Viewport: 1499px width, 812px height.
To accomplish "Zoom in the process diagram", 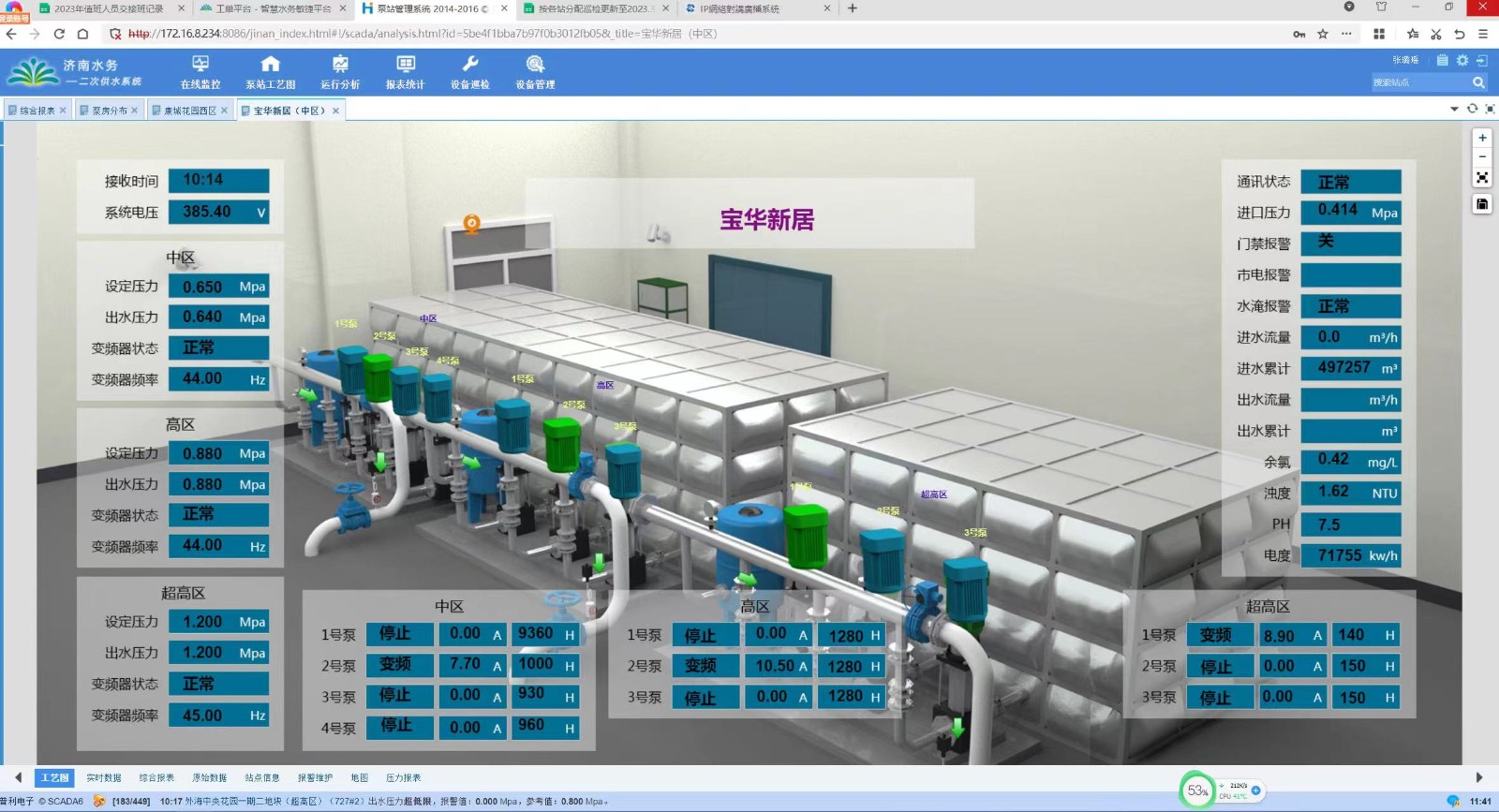I will click(x=1482, y=138).
